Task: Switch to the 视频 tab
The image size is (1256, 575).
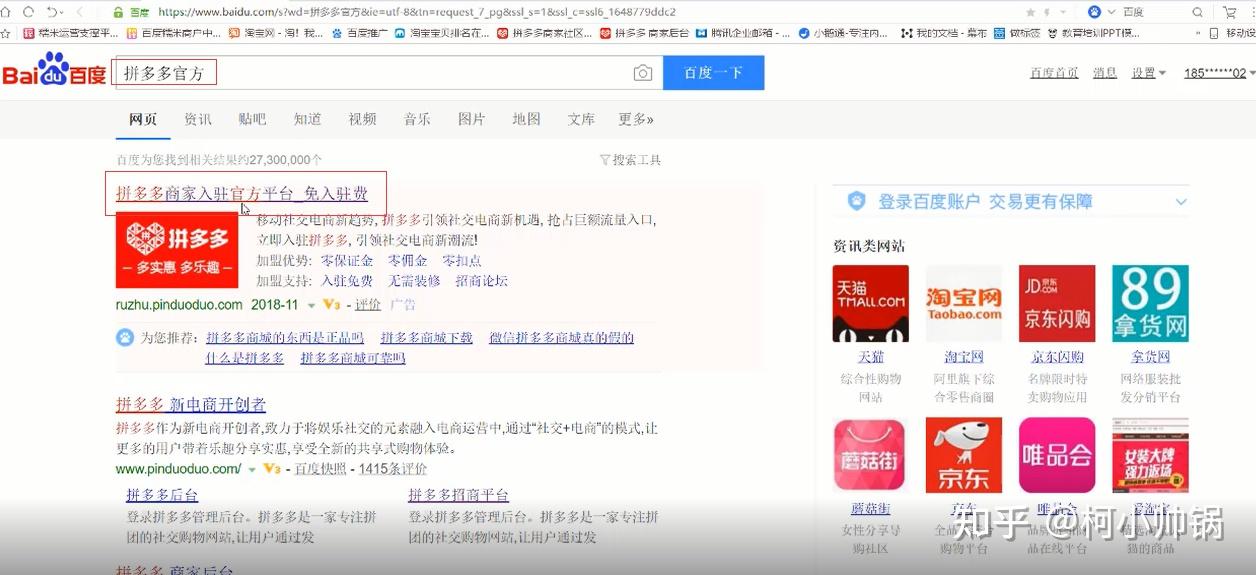Action: pyautogui.click(x=362, y=119)
